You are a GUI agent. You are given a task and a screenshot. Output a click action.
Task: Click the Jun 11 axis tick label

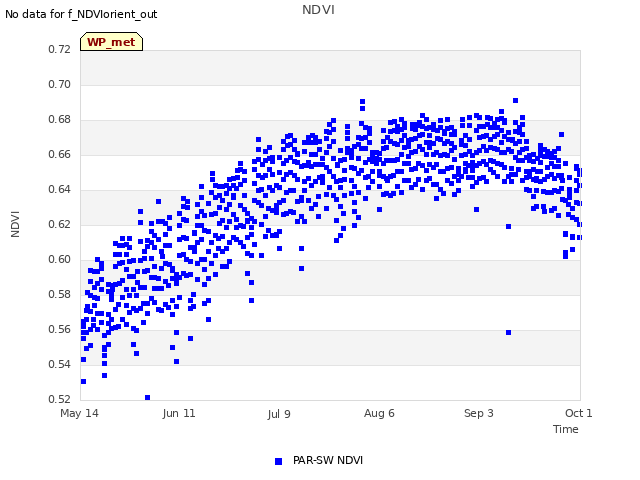click(179, 413)
